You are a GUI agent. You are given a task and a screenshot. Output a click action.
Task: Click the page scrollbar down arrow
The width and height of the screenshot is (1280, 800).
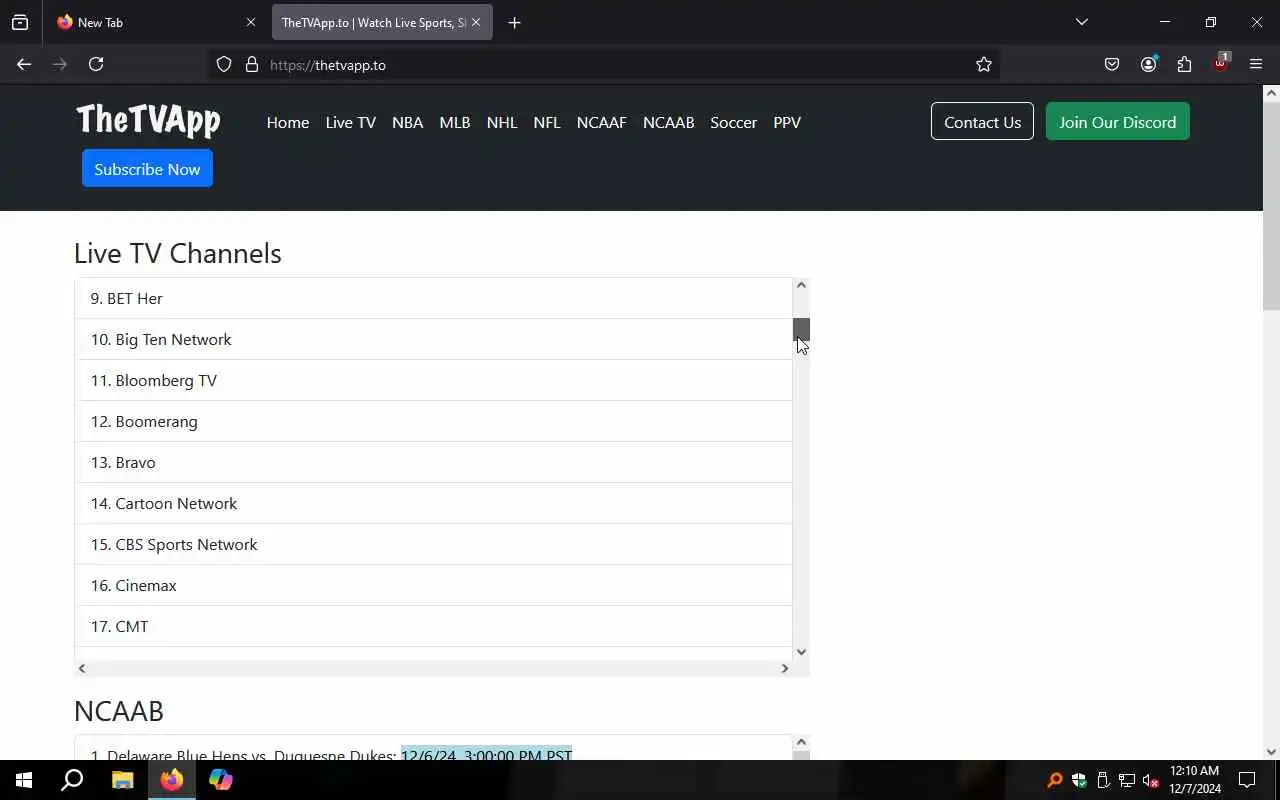tap(1271, 752)
